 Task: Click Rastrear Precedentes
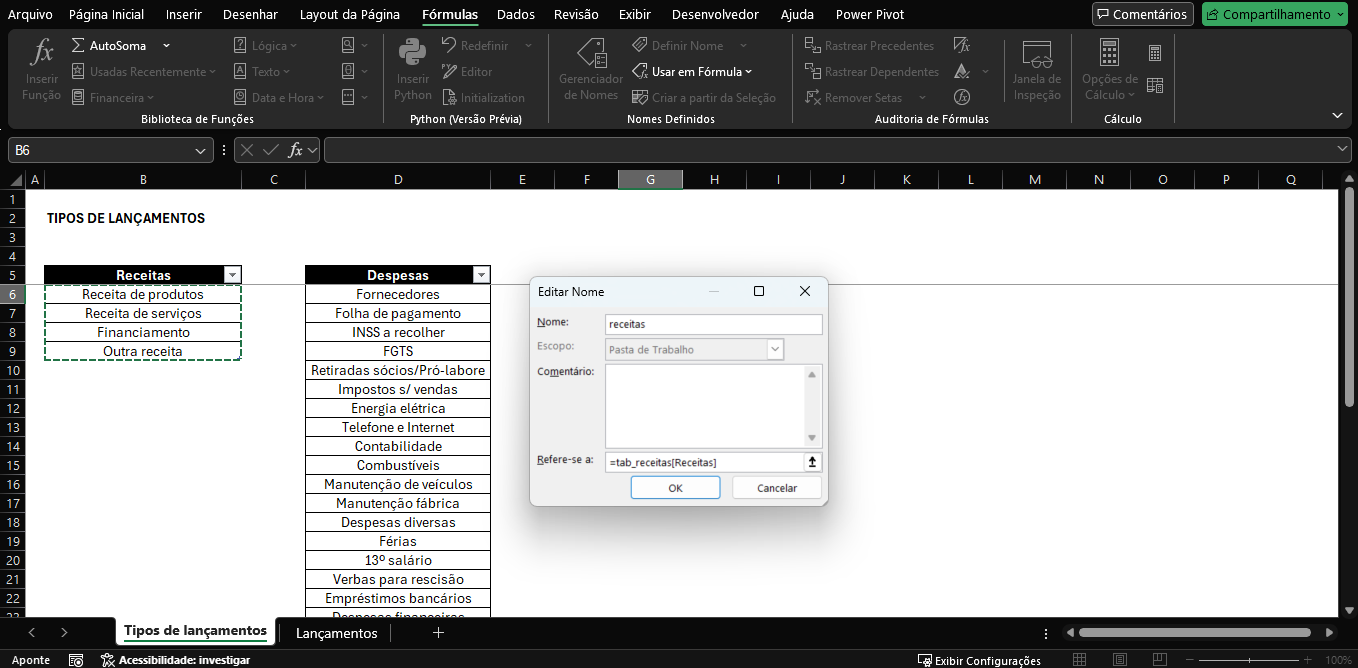(869, 46)
